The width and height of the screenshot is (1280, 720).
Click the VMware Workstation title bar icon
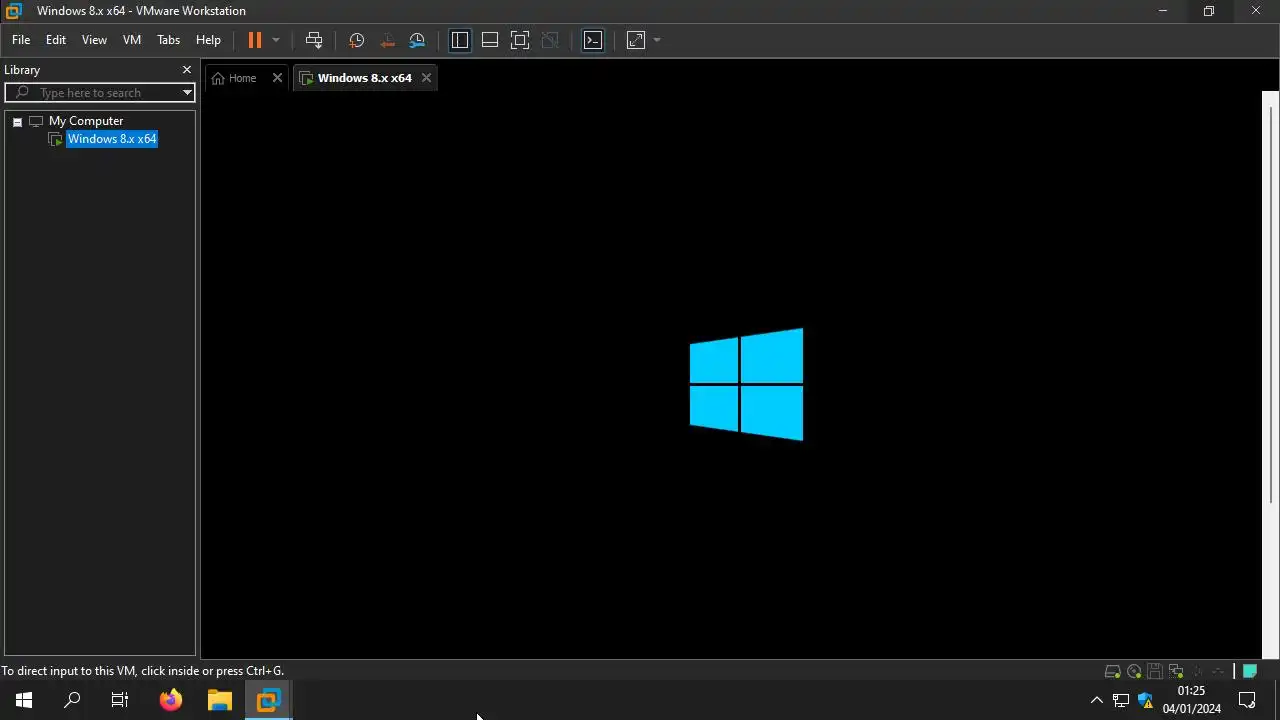pyautogui.click(x=13, y=11)
